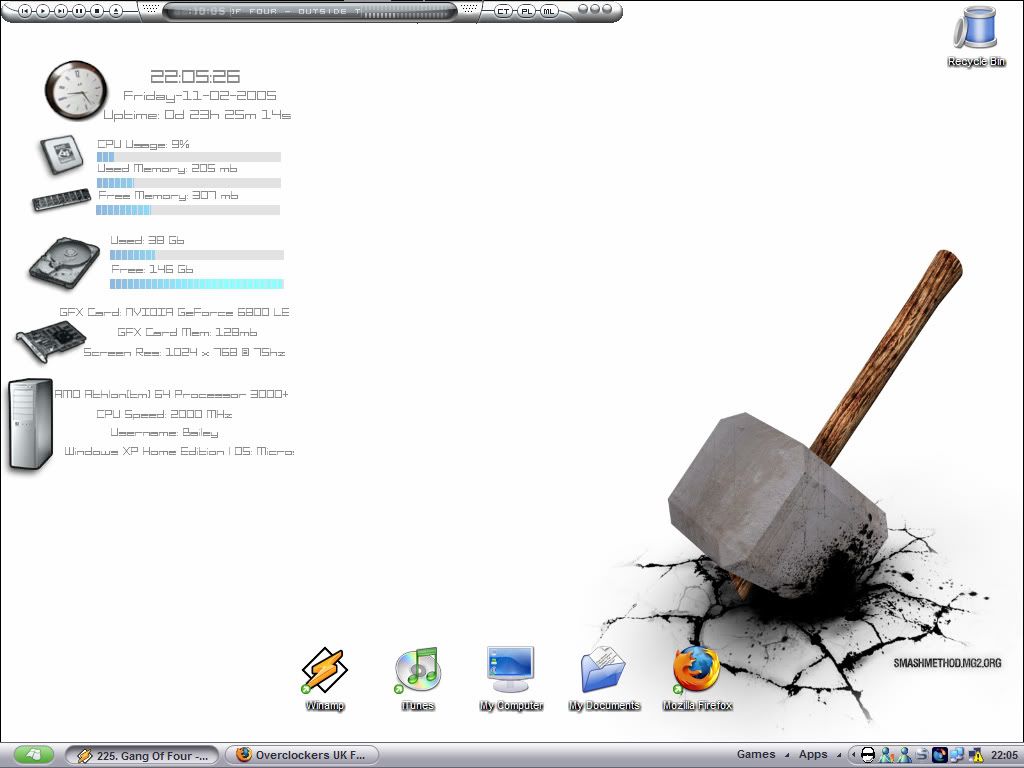Stop playback with the square Stop button
Screen dimensions: 1024x768
[x=97, y=11]
